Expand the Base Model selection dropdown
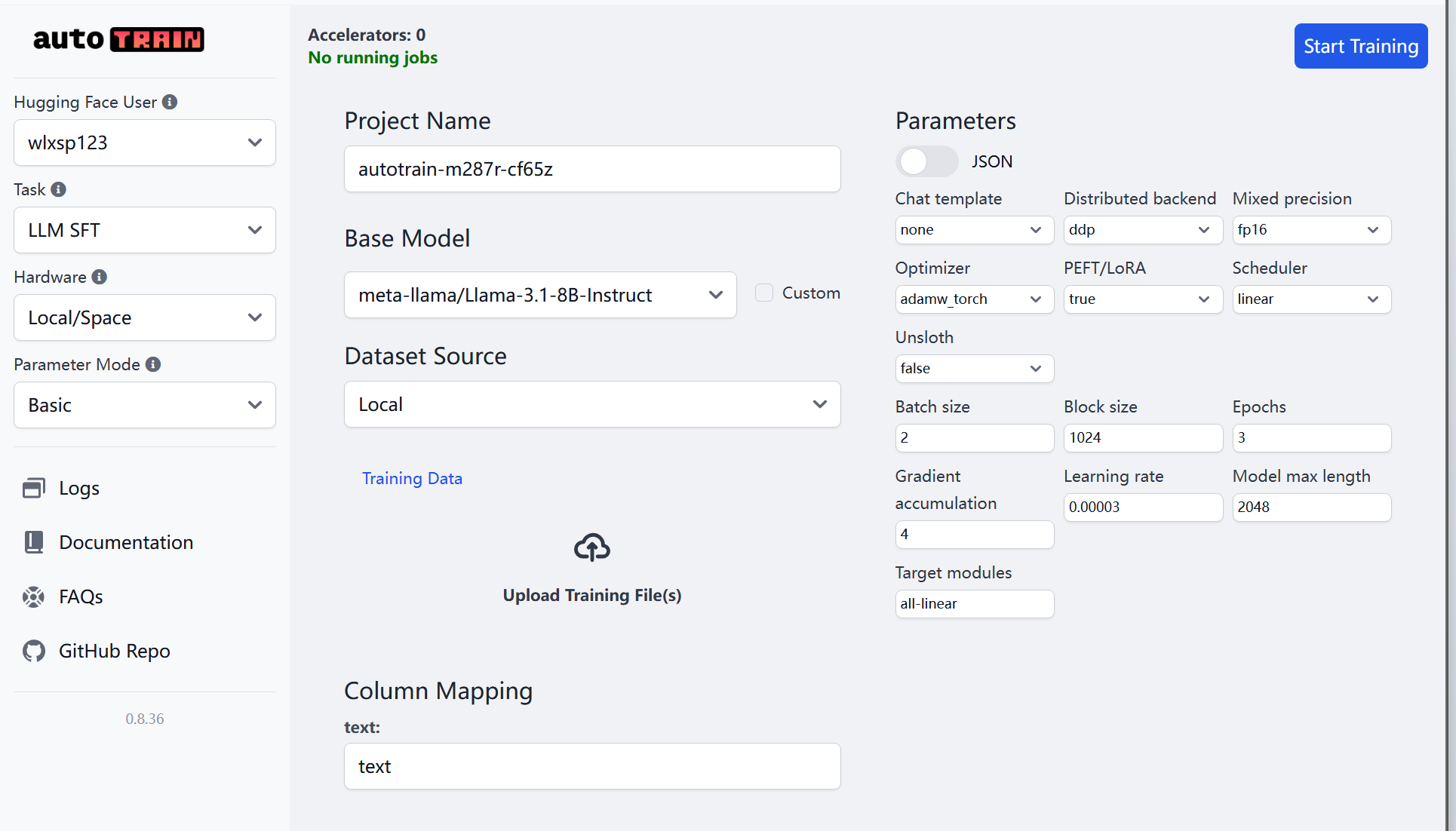 click(540, 295)
